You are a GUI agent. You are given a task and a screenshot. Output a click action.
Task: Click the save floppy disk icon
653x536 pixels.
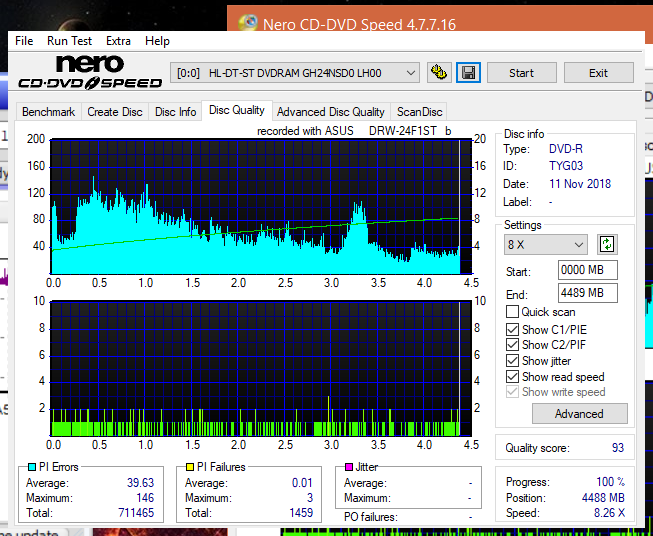click(469, 73)
